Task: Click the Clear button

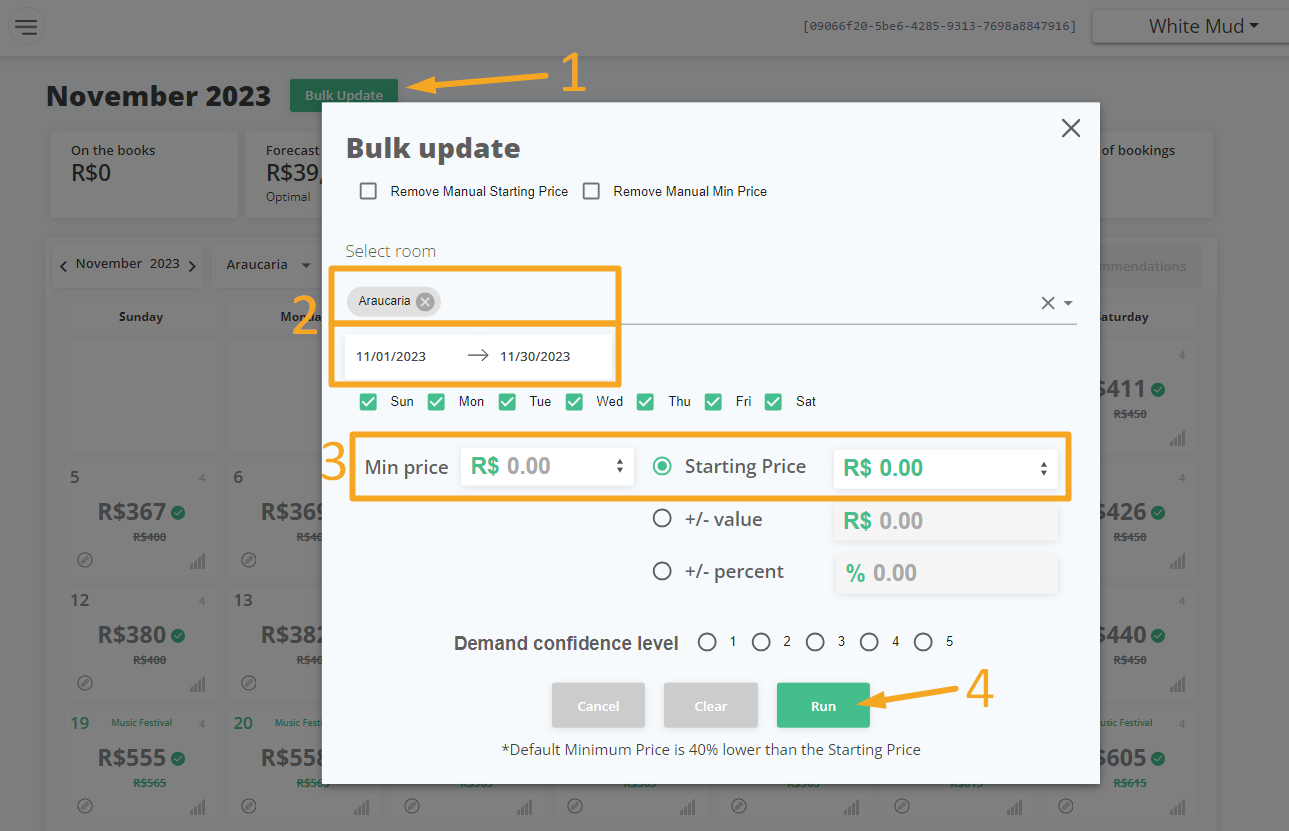Action: coord(710,705)
